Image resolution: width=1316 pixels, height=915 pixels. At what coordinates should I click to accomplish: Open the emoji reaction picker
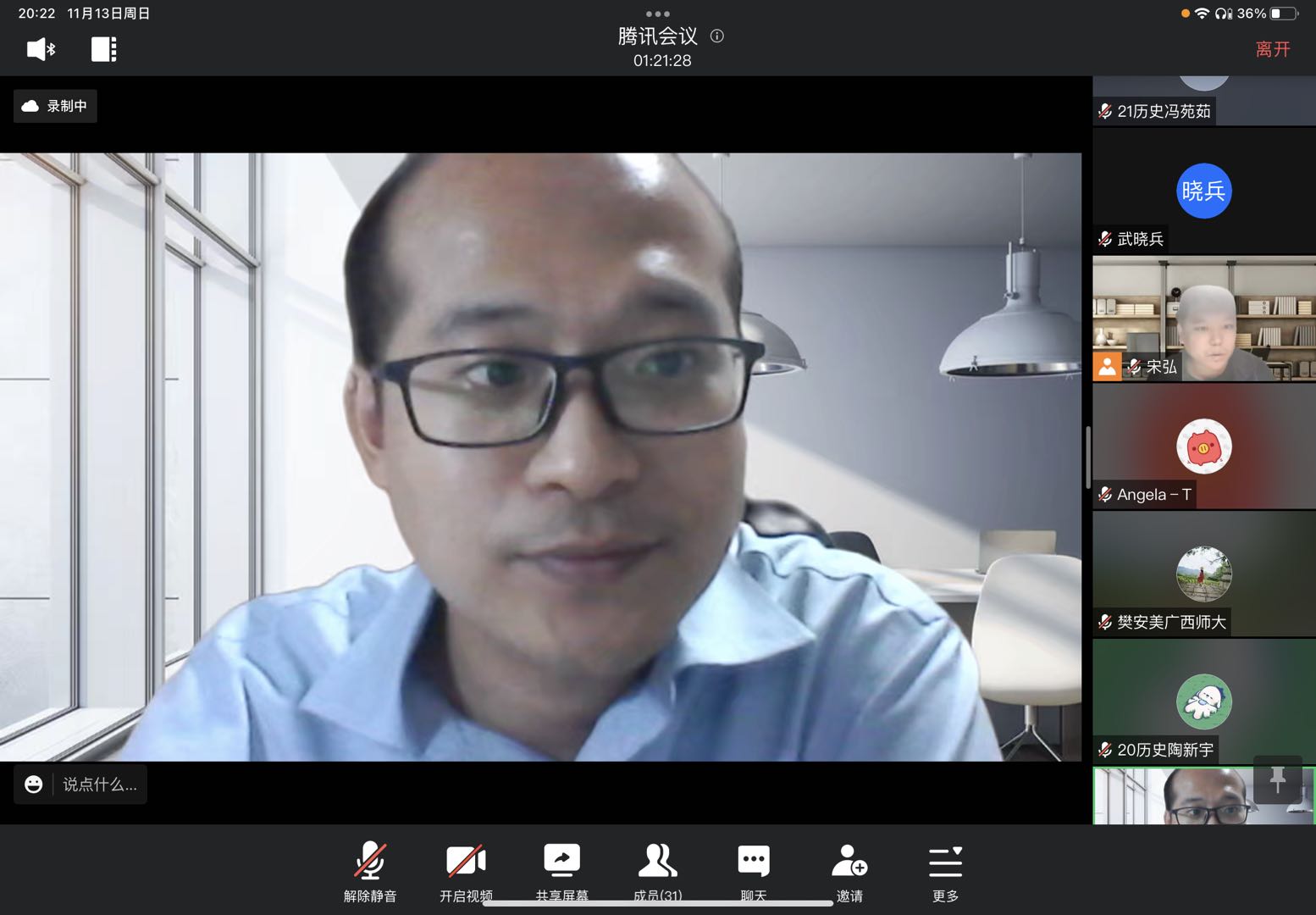coord(34,785)
